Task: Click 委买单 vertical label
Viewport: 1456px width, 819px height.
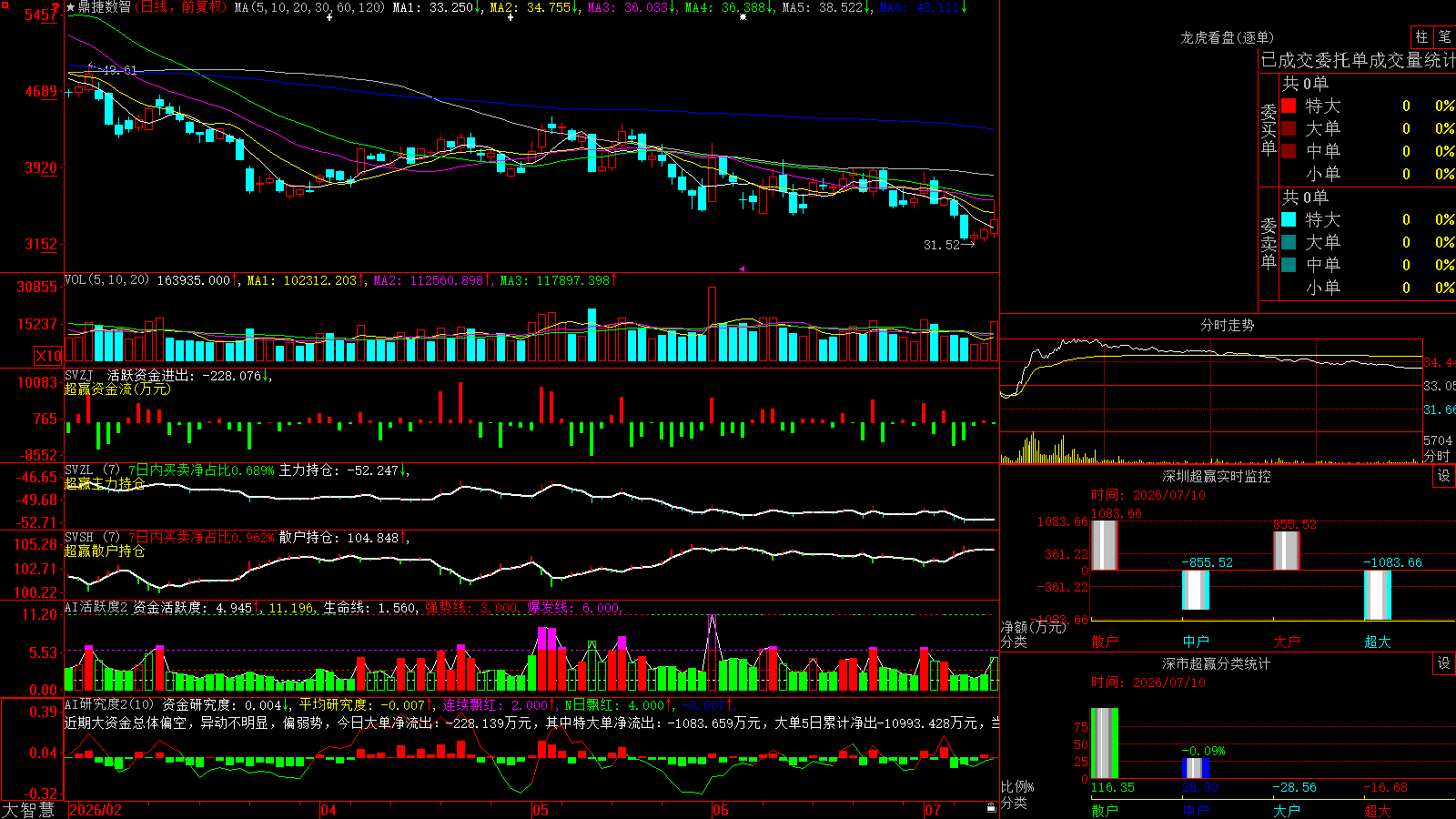Action: [x=1269, y=130]
